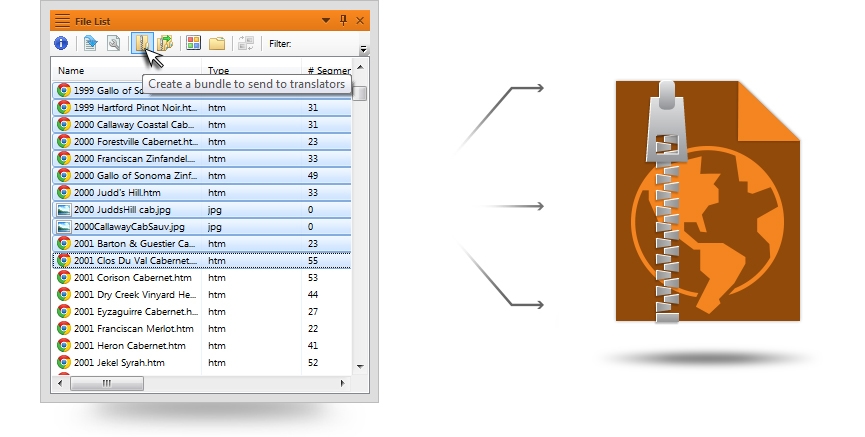Click the greyed-out swap files toolbar icon
The height and width of the screenshot is (437, 865).
[246, 43]
